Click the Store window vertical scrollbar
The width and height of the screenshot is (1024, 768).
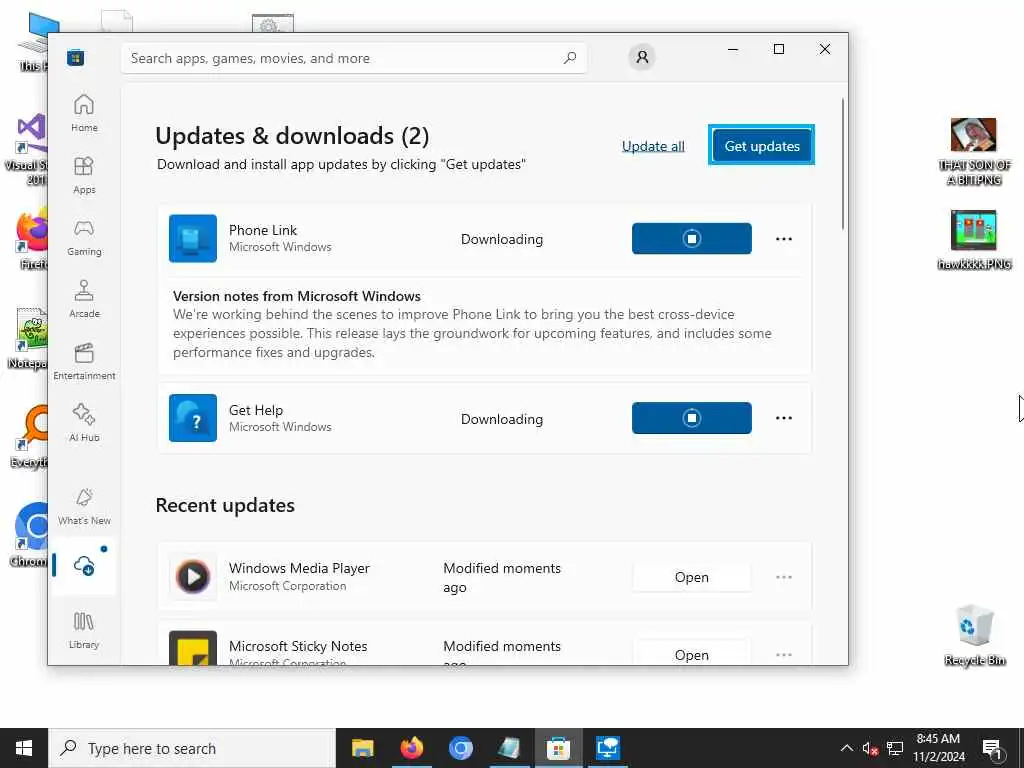click(x=842, y=163)
